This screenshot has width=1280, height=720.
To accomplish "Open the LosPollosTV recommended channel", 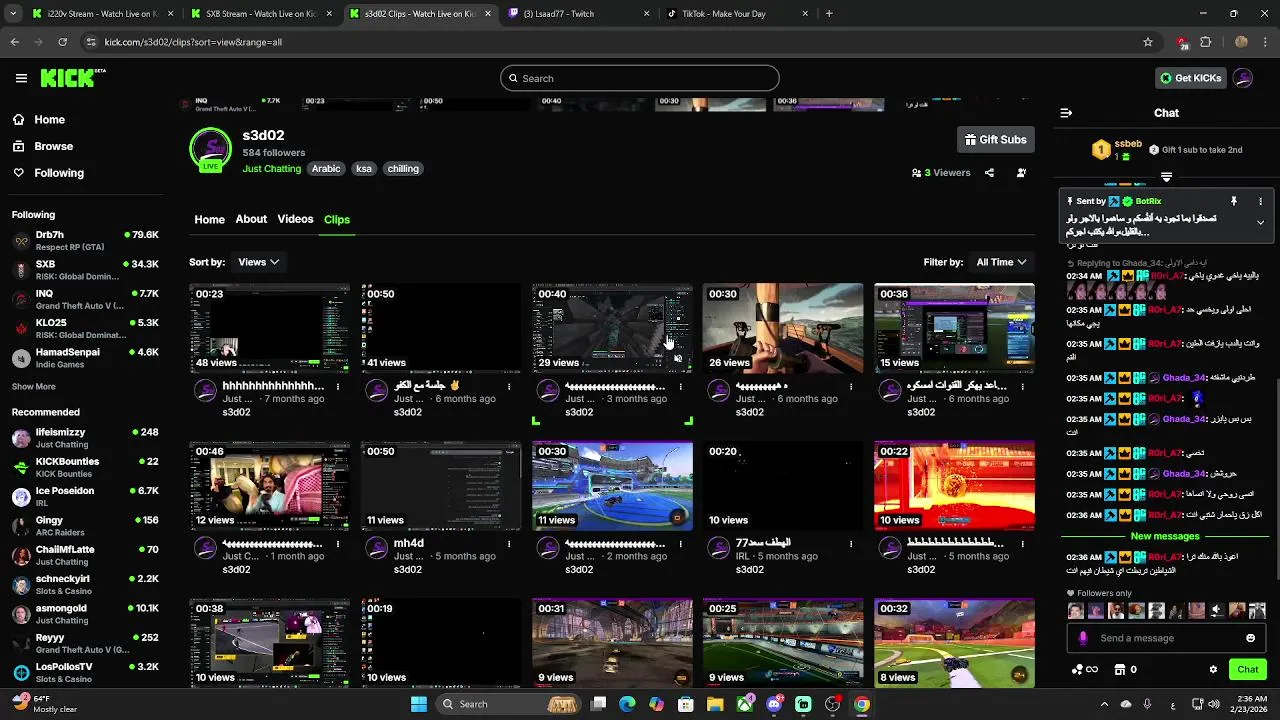I will pos(85,673).
